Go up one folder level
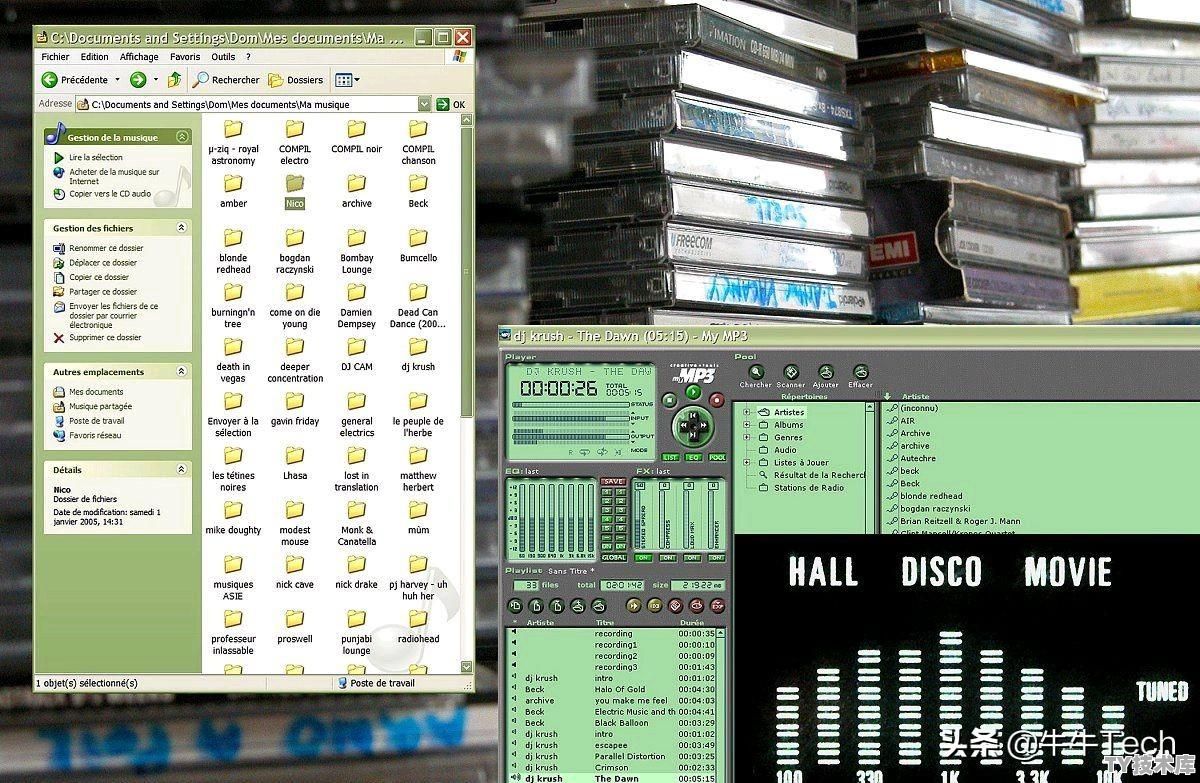 click(175, 80)
